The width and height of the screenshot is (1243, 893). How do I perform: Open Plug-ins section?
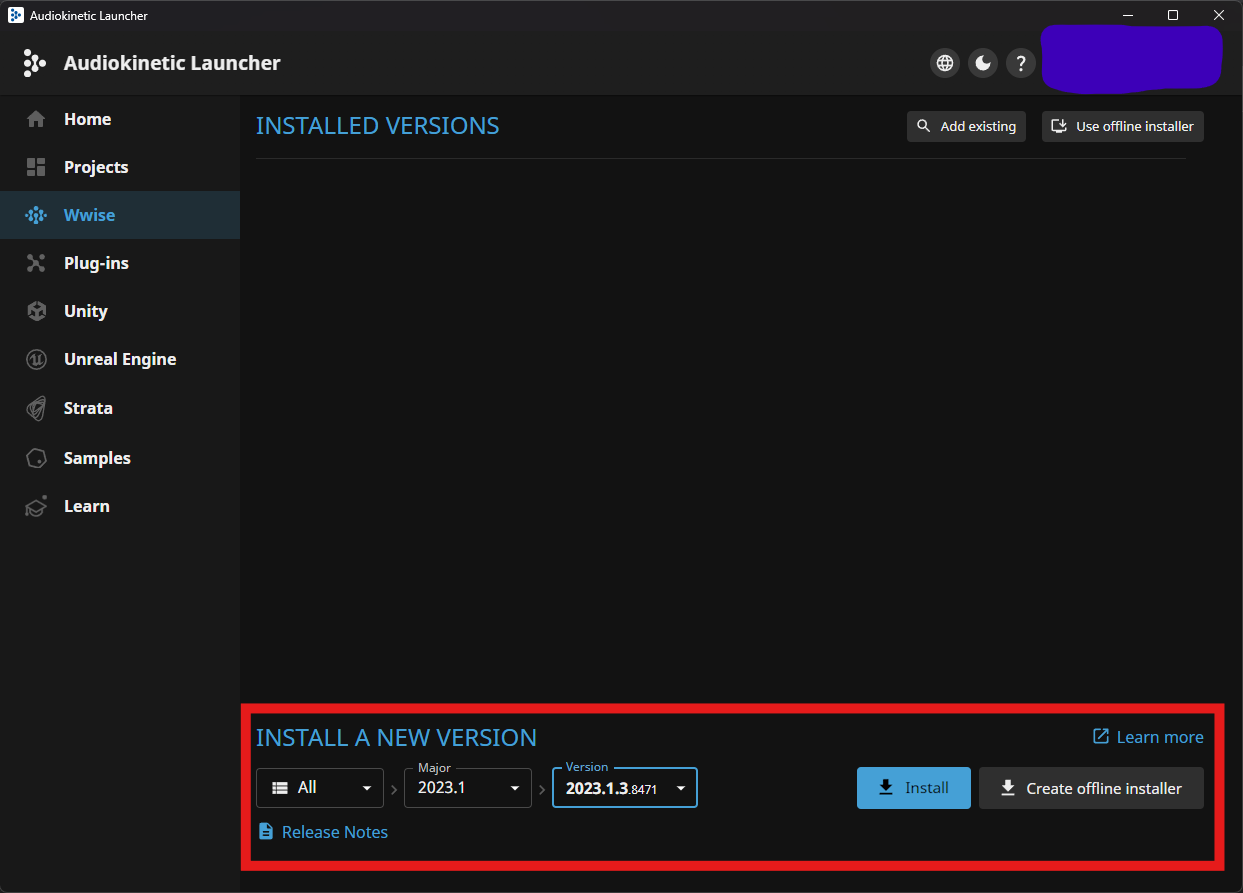click(120, 263)
